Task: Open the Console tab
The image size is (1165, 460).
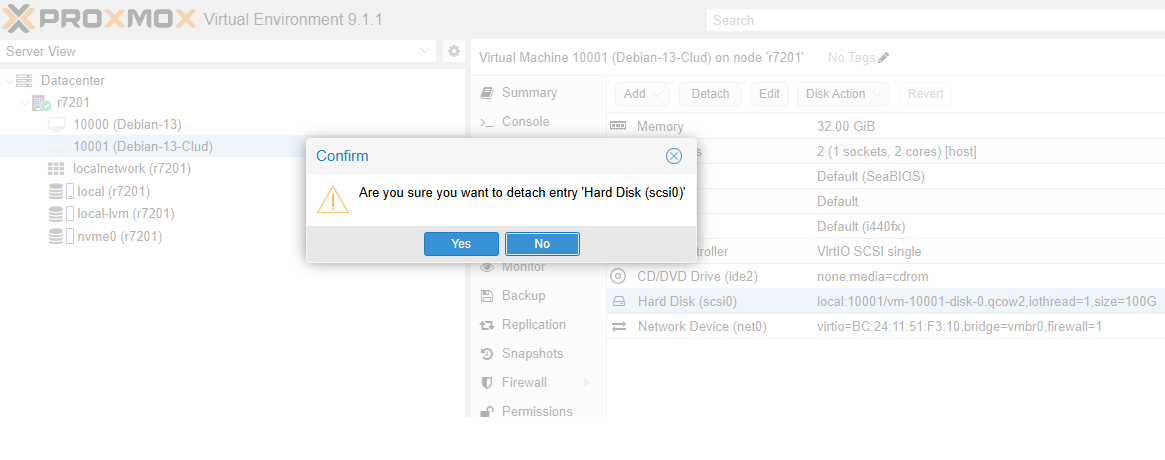Action: [525, 122]
